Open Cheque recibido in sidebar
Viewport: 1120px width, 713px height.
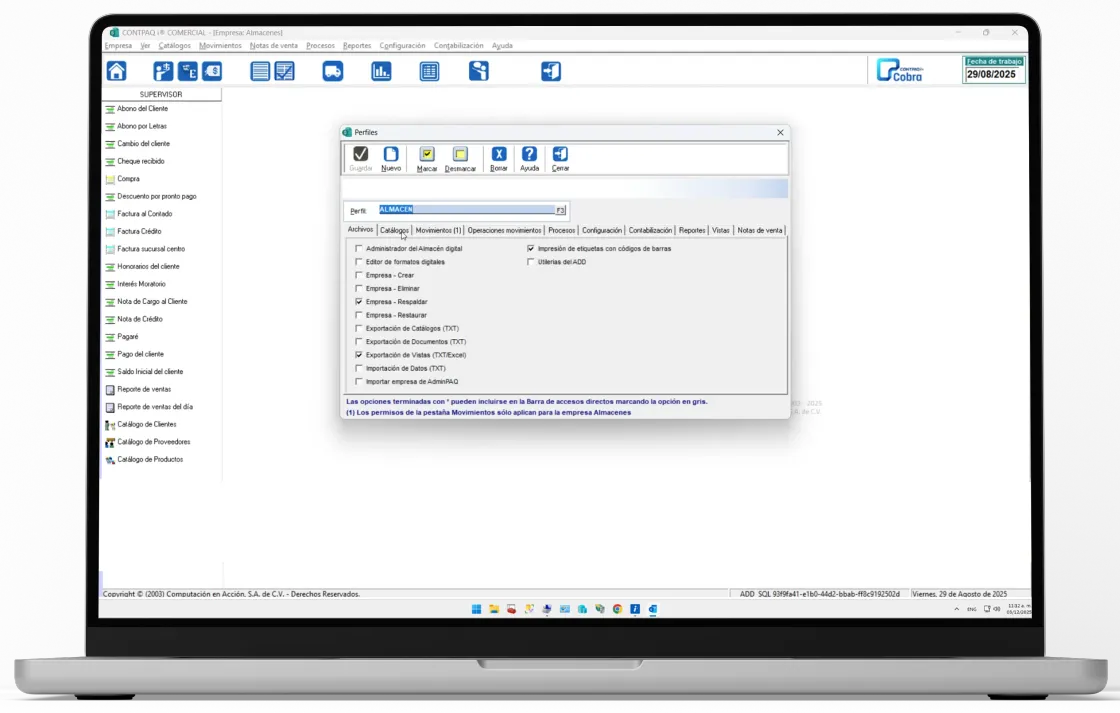click(141, 161)
